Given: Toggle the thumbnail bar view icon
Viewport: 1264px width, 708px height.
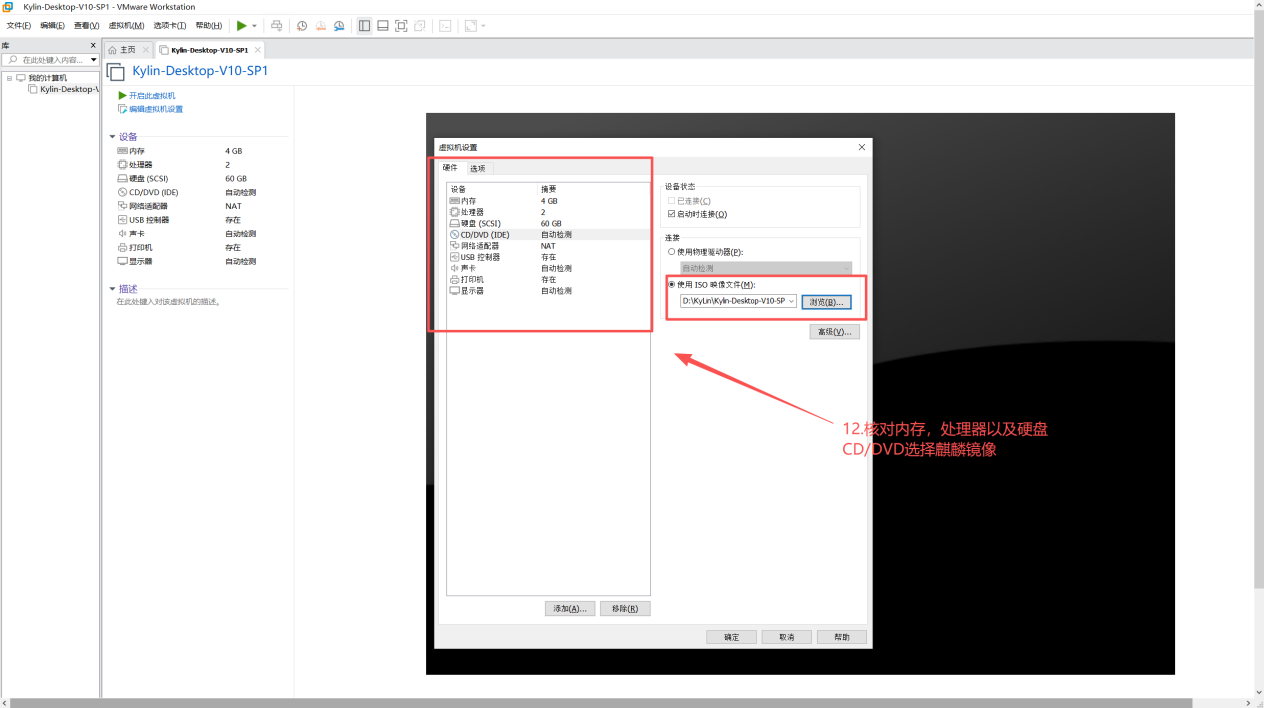Looking at the screenshot, I should point(383,25).
